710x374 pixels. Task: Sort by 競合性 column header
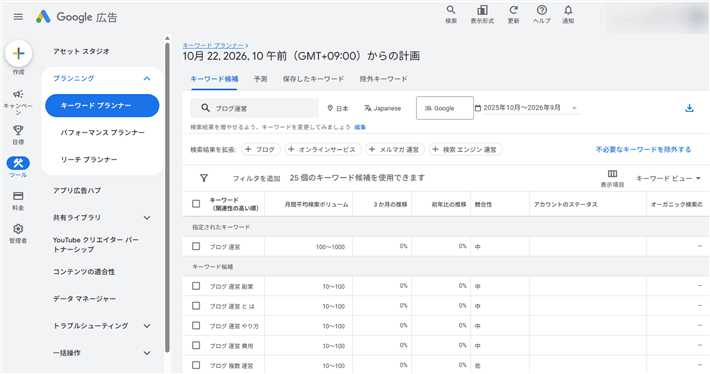coord(483,205)
